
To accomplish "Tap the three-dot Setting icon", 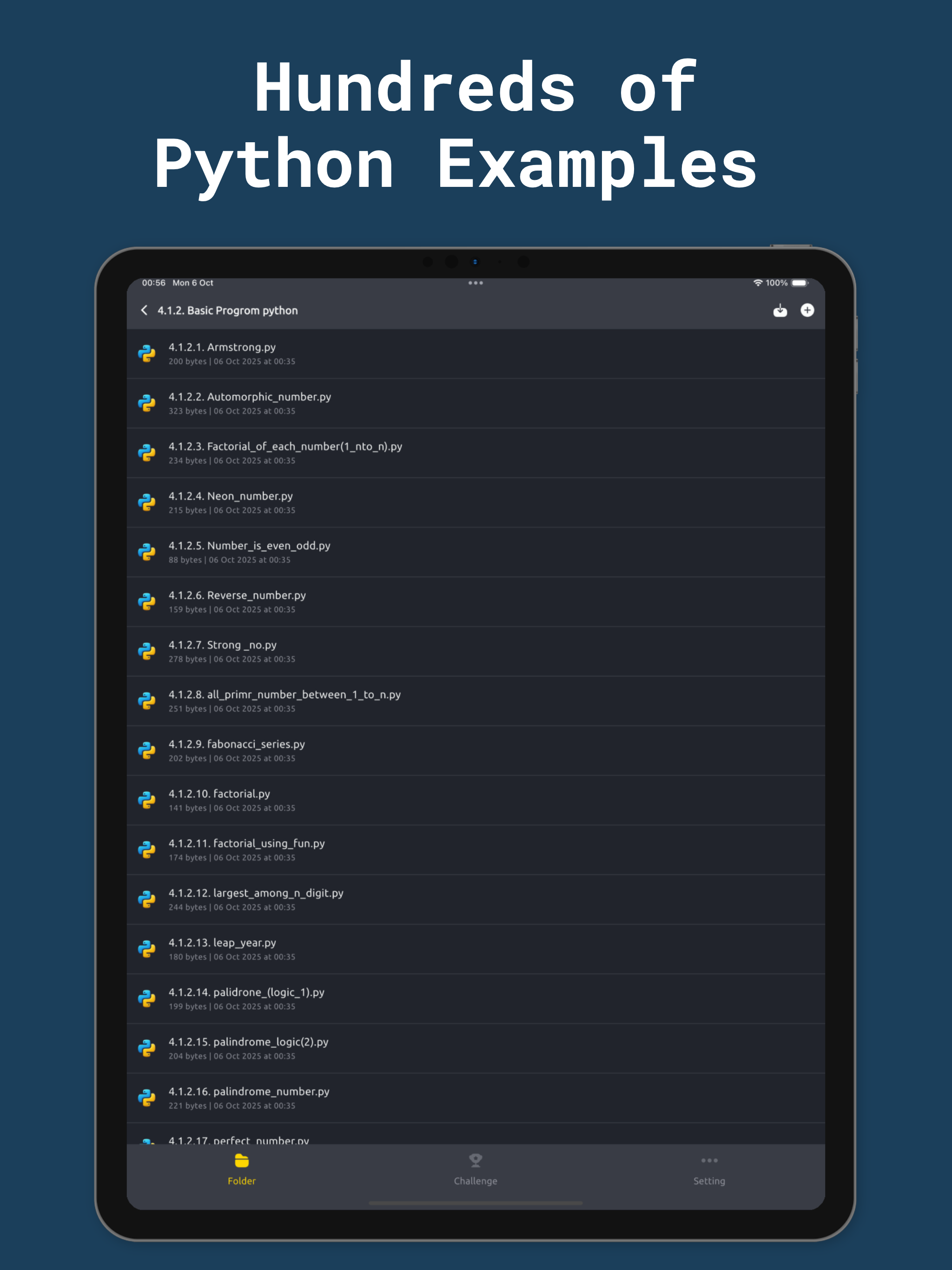I will point(709,1160).
